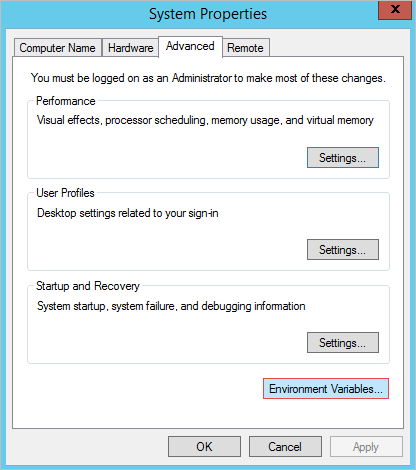Dismiss the dialog with Cancel
The image size is (416, 470).
tap(285, 447)
